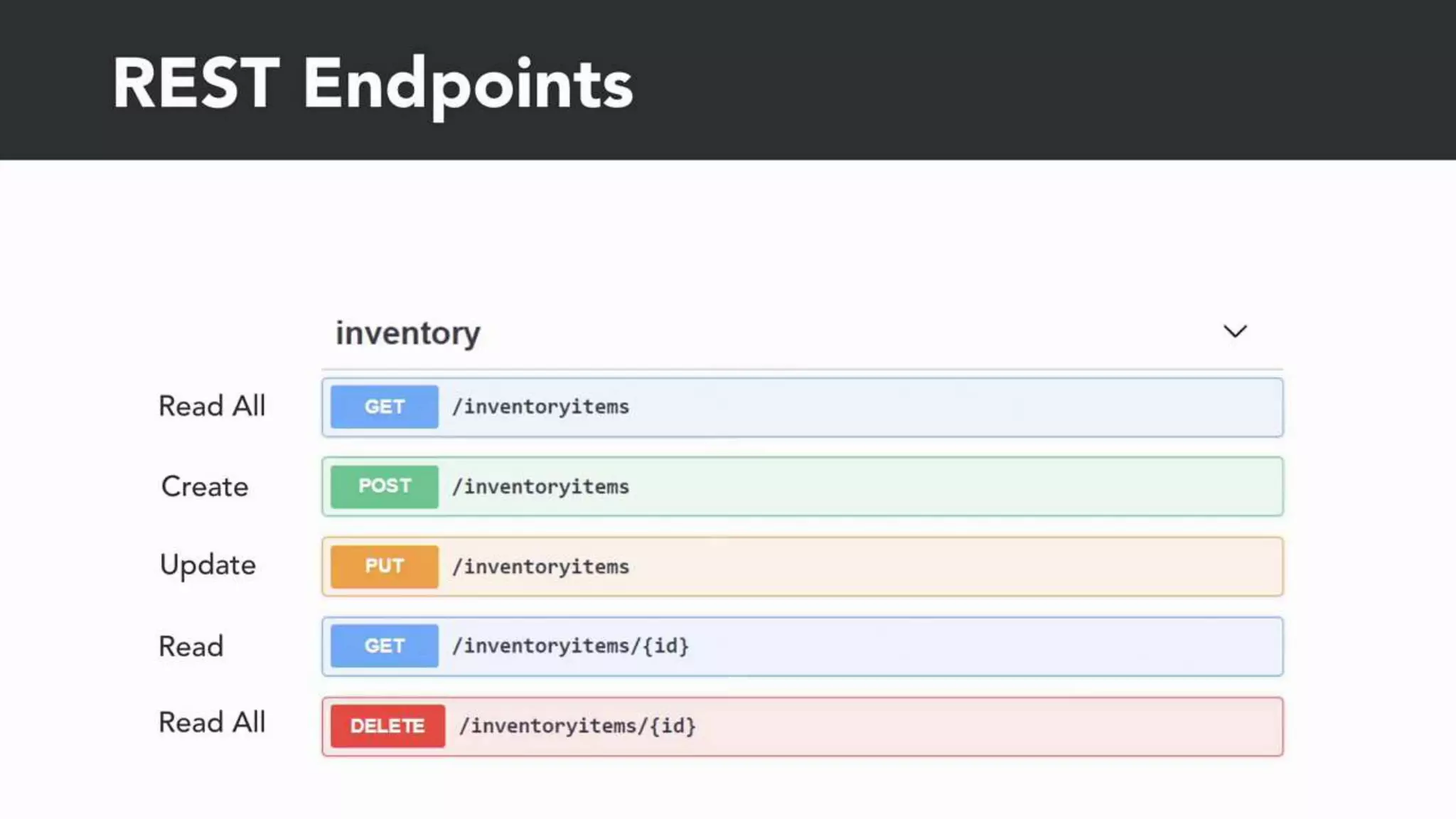Click the Create label
The image size is (1456, 819).
point(205,487)
